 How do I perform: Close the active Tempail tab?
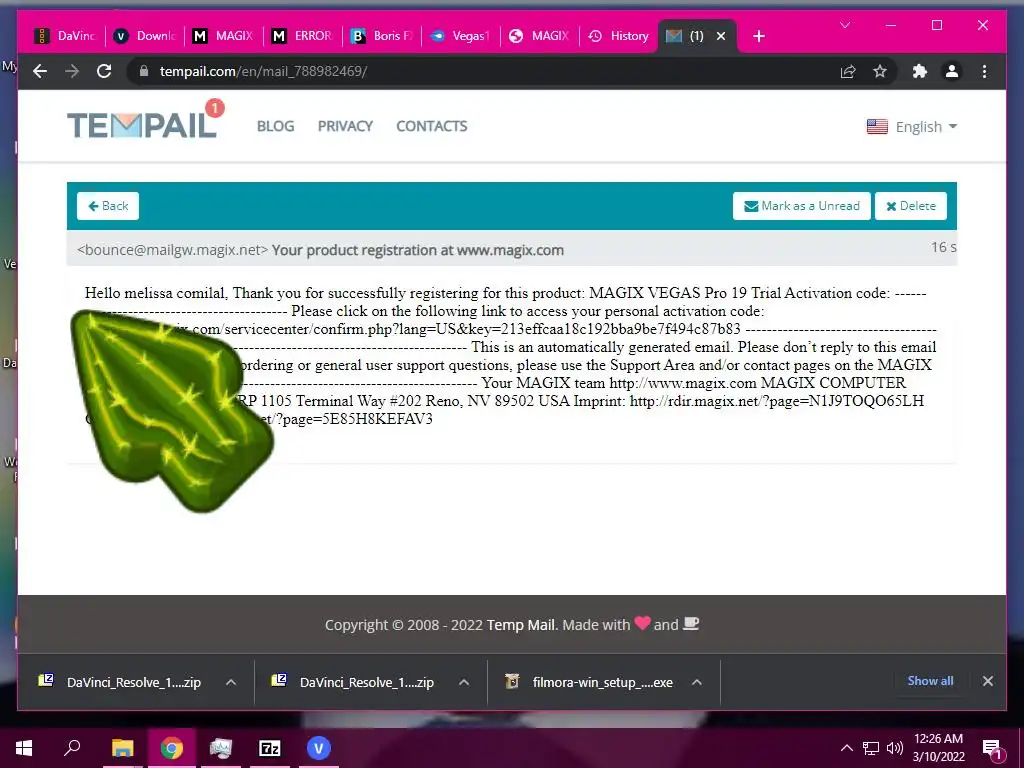pos(721,36)
